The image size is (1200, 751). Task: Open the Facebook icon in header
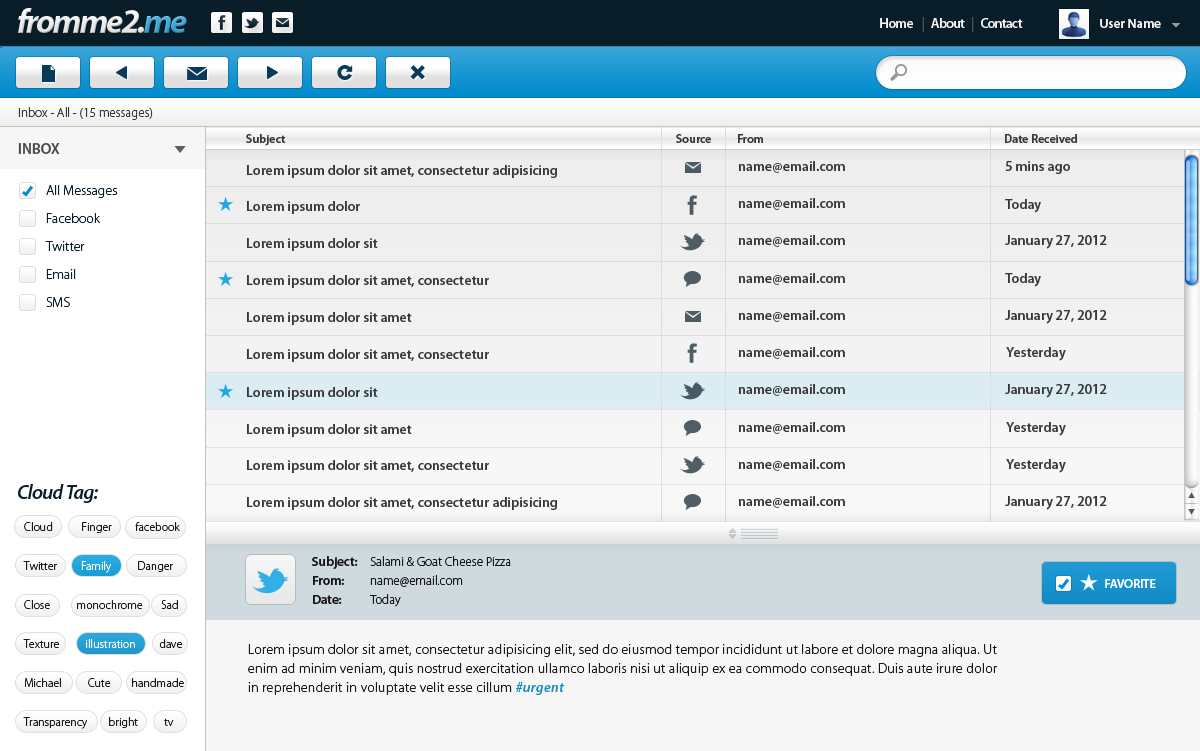[x=222, y=23]
